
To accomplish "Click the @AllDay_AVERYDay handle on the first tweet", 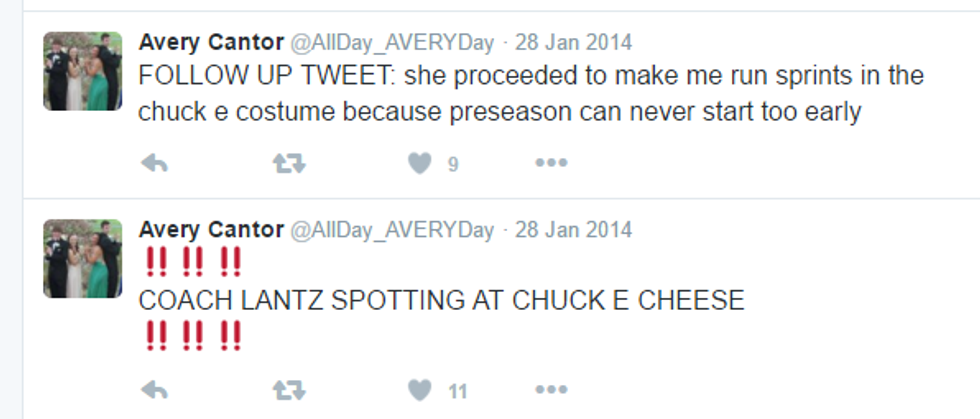I will coord(392,43).
